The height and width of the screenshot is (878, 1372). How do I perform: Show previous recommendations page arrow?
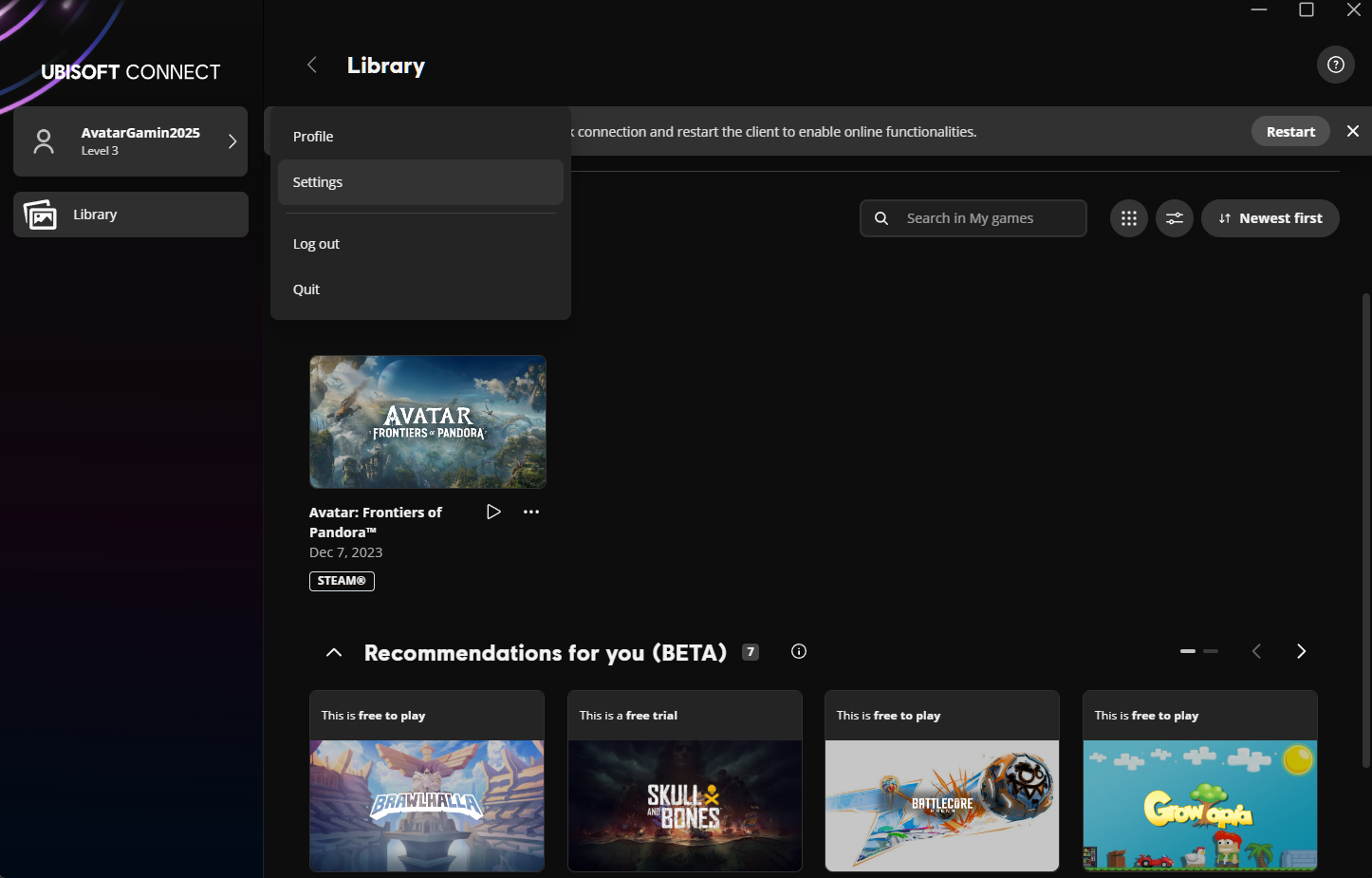[x=1256, y=651]
